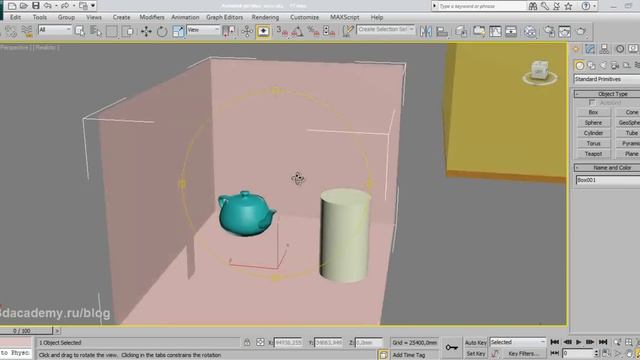640x360 pixels.
Task: Save the file with the floppy disk icon
Action: [36, 6]
